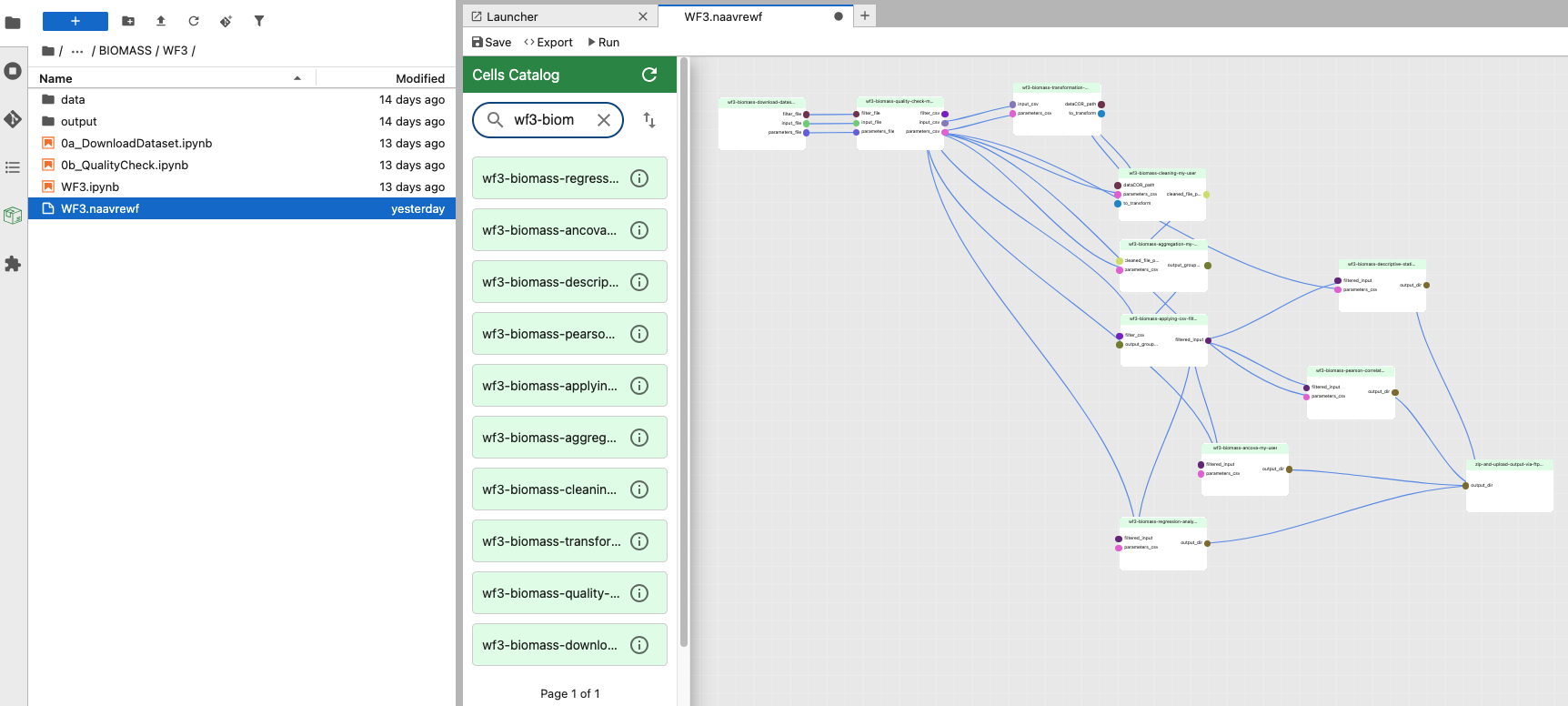Sort files by the Name column

[x=55, y=78]
